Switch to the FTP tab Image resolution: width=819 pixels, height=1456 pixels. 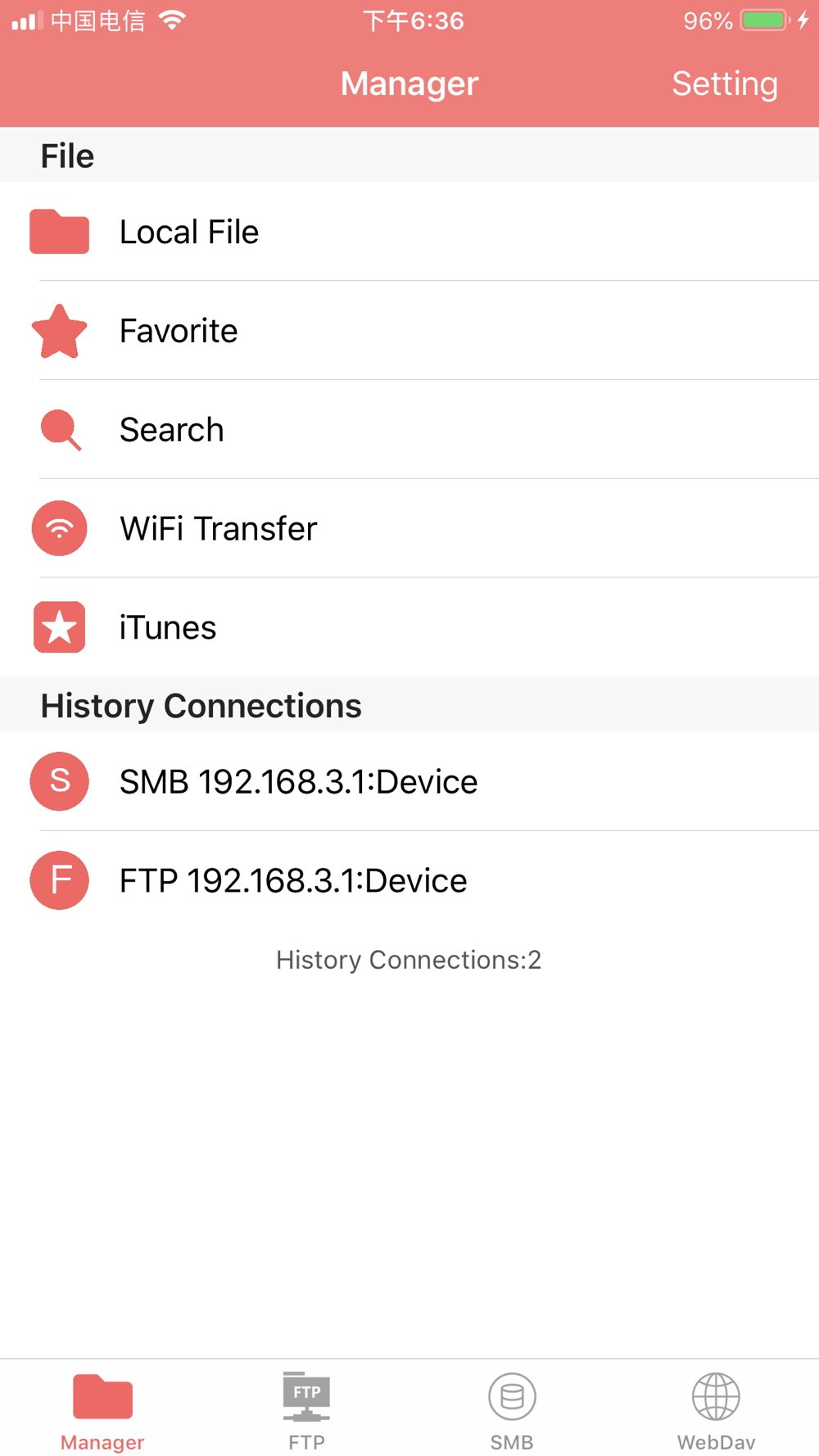coord(307,1411)
